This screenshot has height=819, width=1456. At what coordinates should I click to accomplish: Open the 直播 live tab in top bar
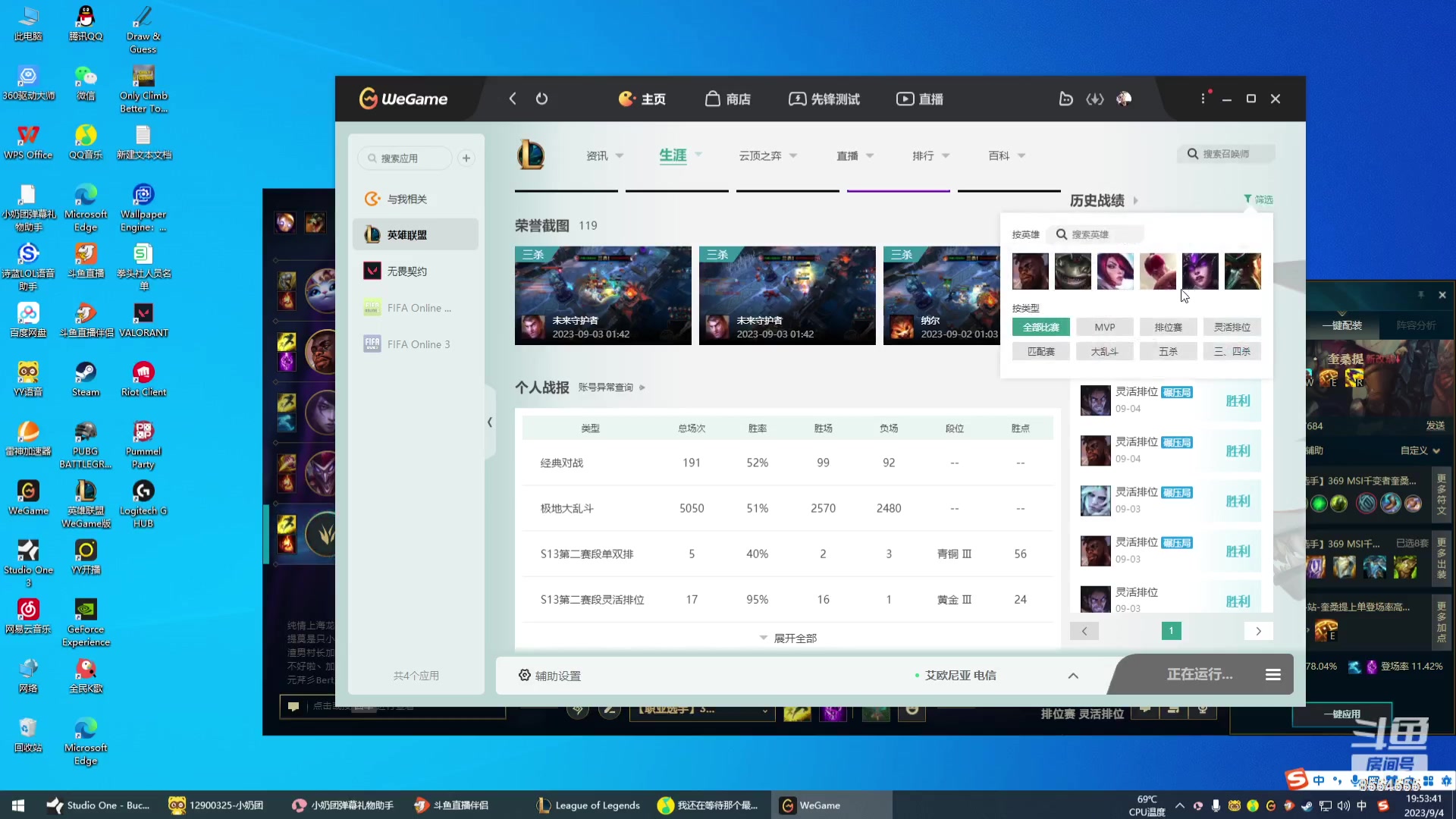tap(920, 99)
